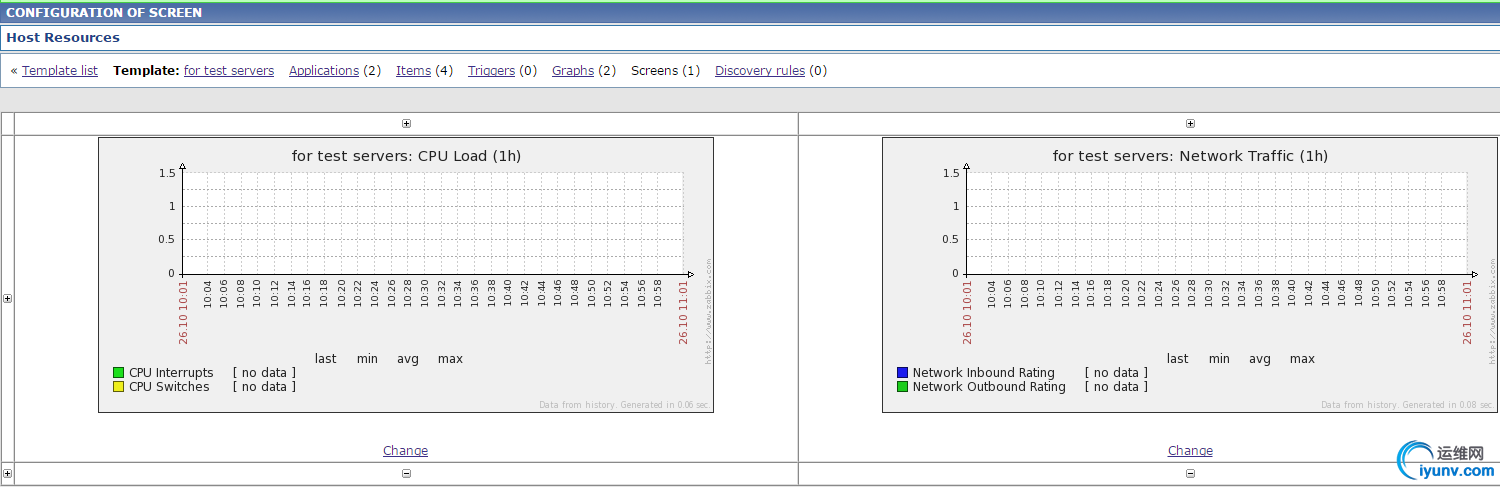The image size is (1500, 487).
Task: Click the yellow CPU Switches legend swatch
Action: 118,387
